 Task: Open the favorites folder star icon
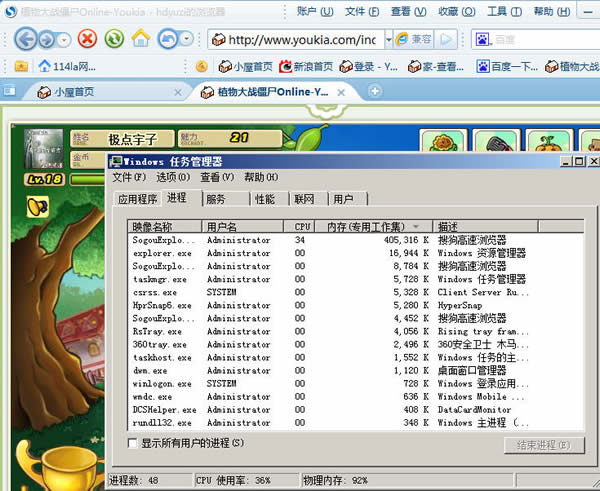click(21, 67)
